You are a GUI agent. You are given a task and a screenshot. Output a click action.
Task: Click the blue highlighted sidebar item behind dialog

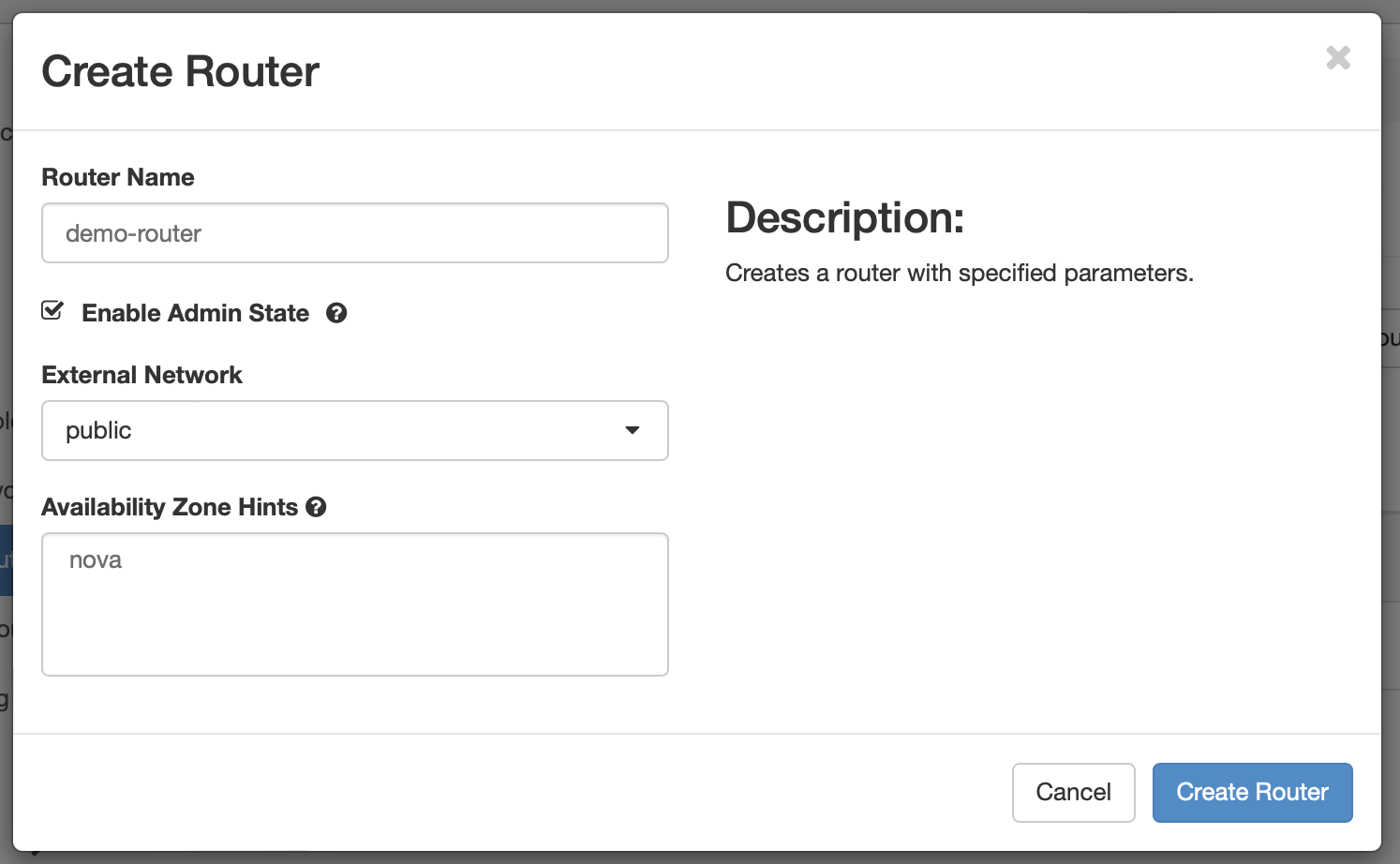pyautogui.click(x=6, y=560)
